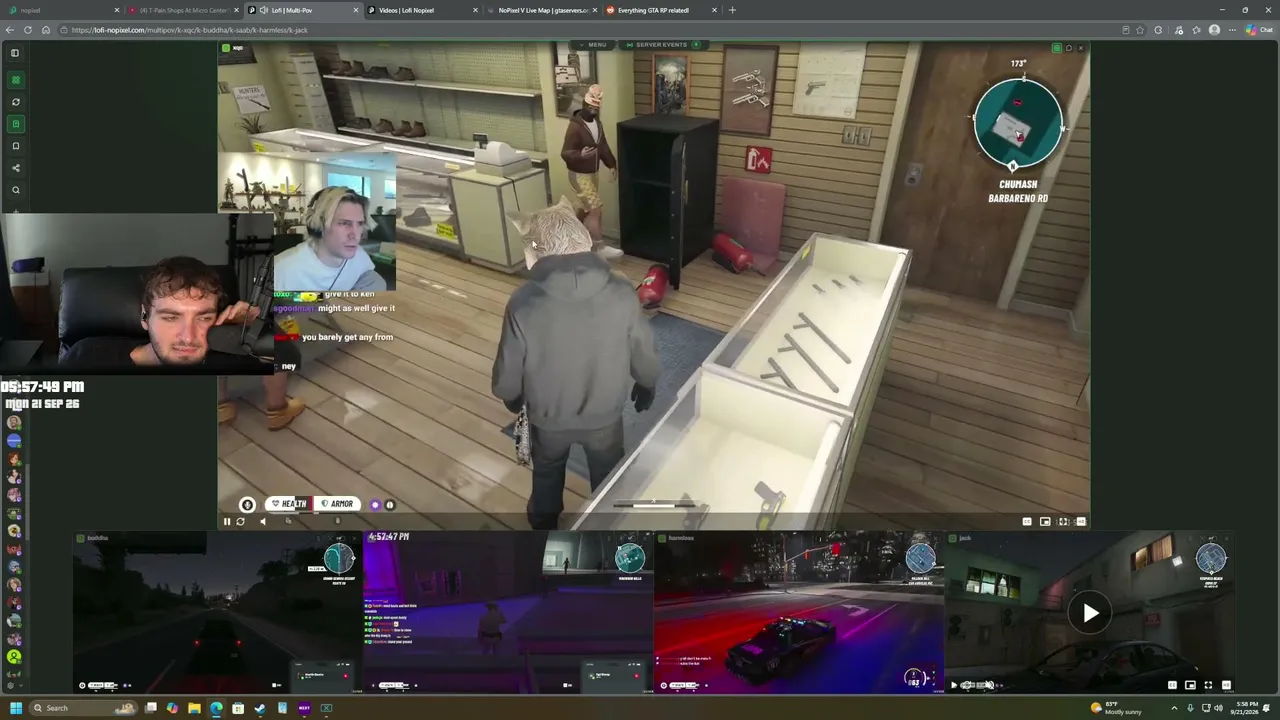Image resolution: width=1280 pixels, height=720 pixels.
Task: Fullscreen the Jack stream thumbnail
Action: tap(1208, 685)
